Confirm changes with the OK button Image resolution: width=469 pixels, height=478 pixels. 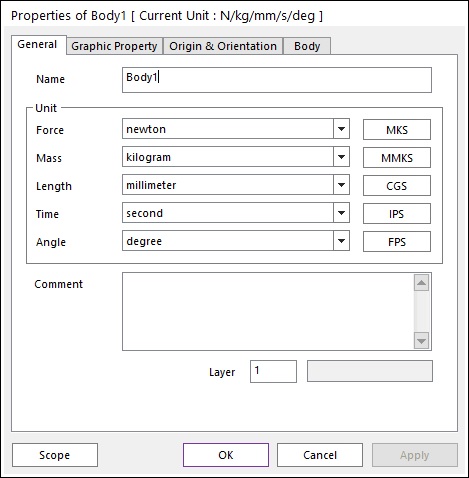226,455
